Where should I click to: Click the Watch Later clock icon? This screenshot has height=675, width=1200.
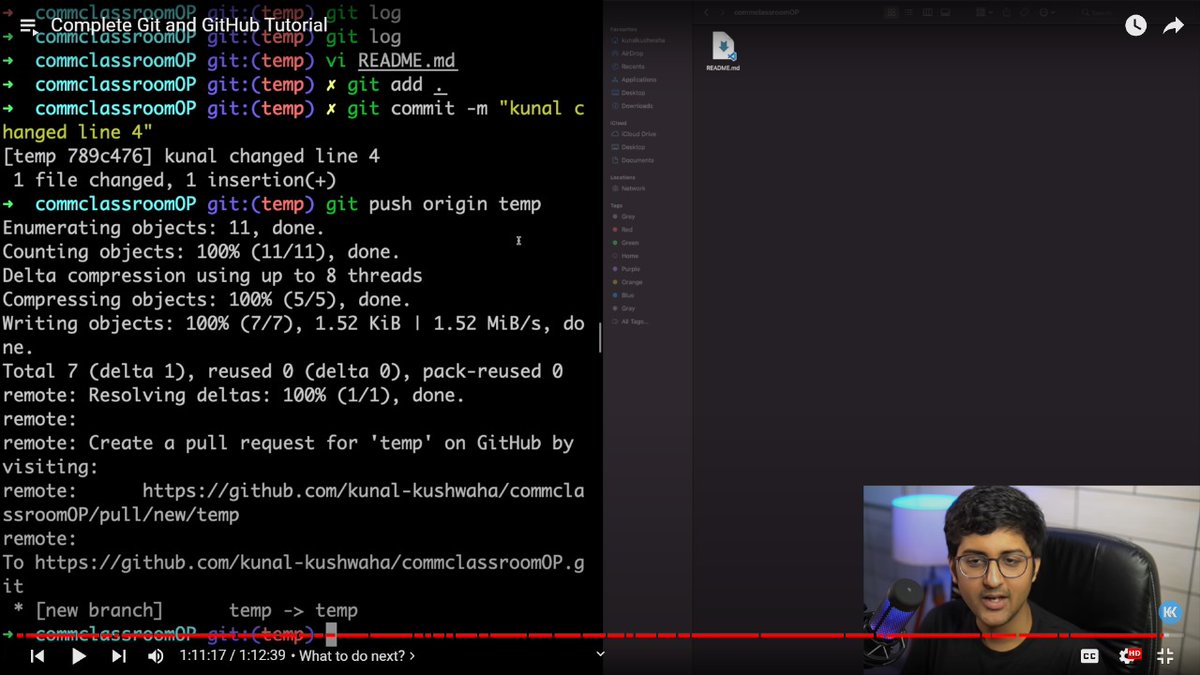tap(1136, 26)
